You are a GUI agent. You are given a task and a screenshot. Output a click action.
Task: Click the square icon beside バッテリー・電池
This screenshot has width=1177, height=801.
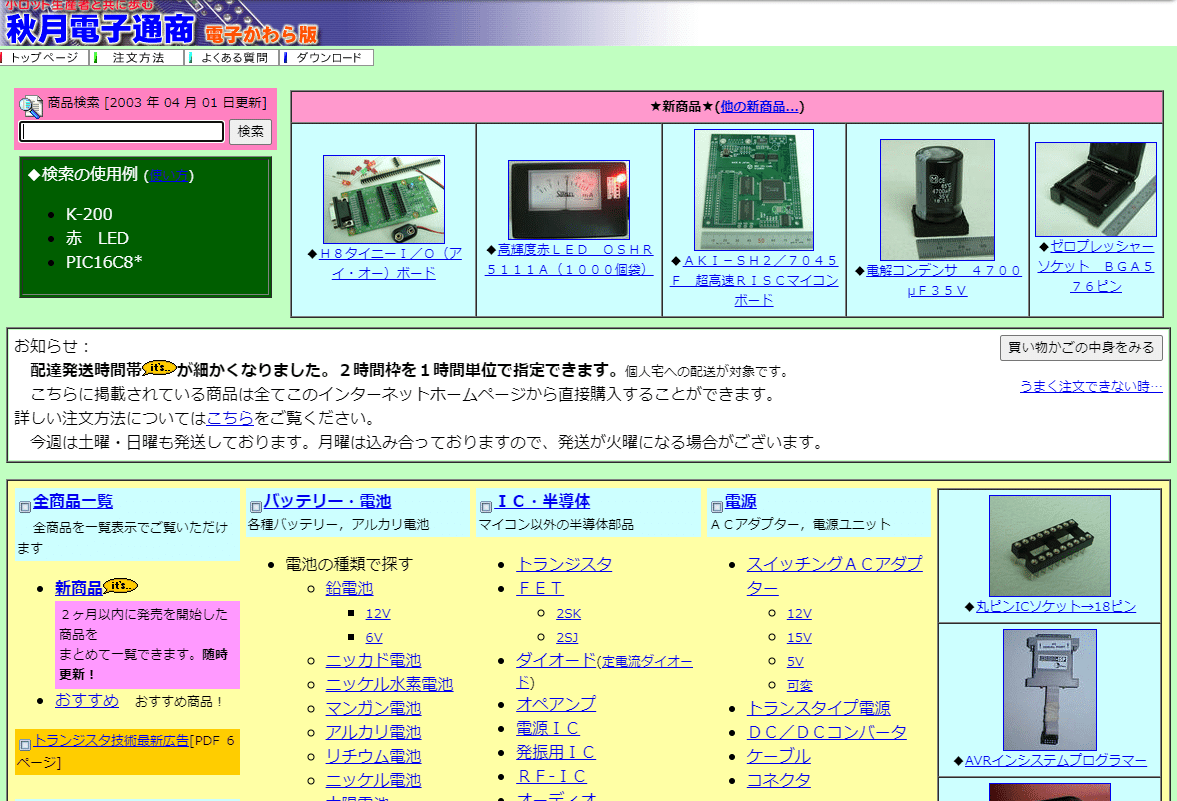(255, 507)
